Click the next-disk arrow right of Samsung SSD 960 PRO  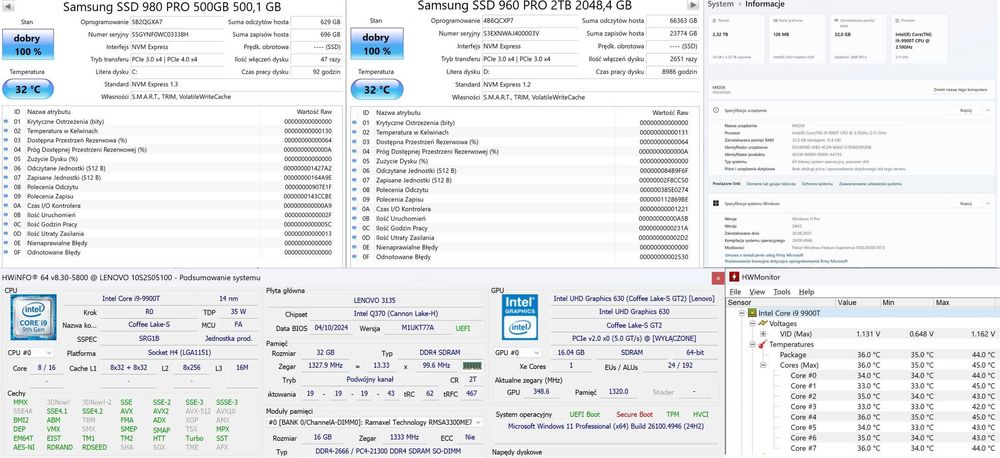coord(694,6)
